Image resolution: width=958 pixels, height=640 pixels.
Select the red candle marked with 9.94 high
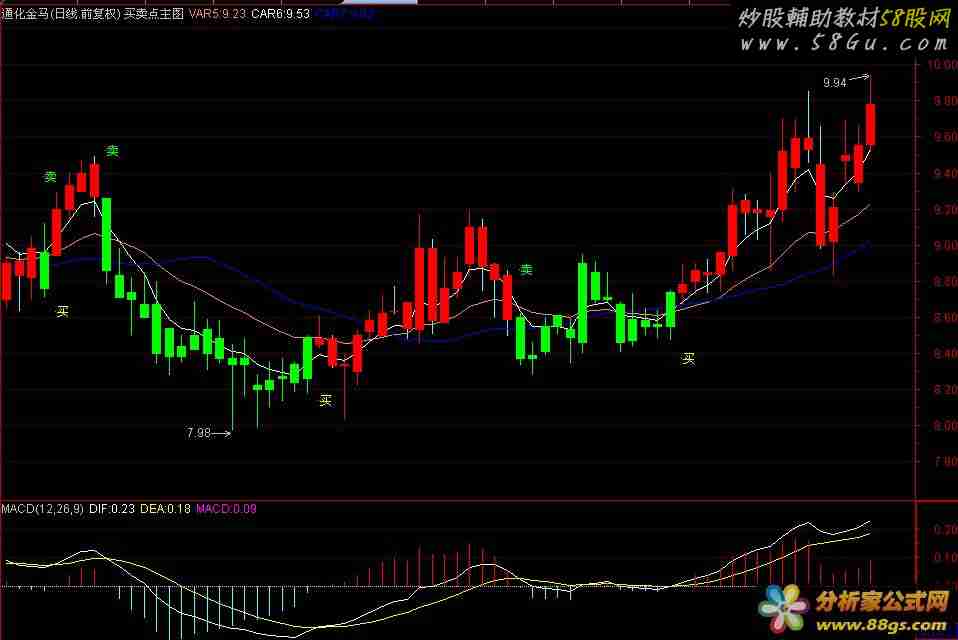(870, 124)
